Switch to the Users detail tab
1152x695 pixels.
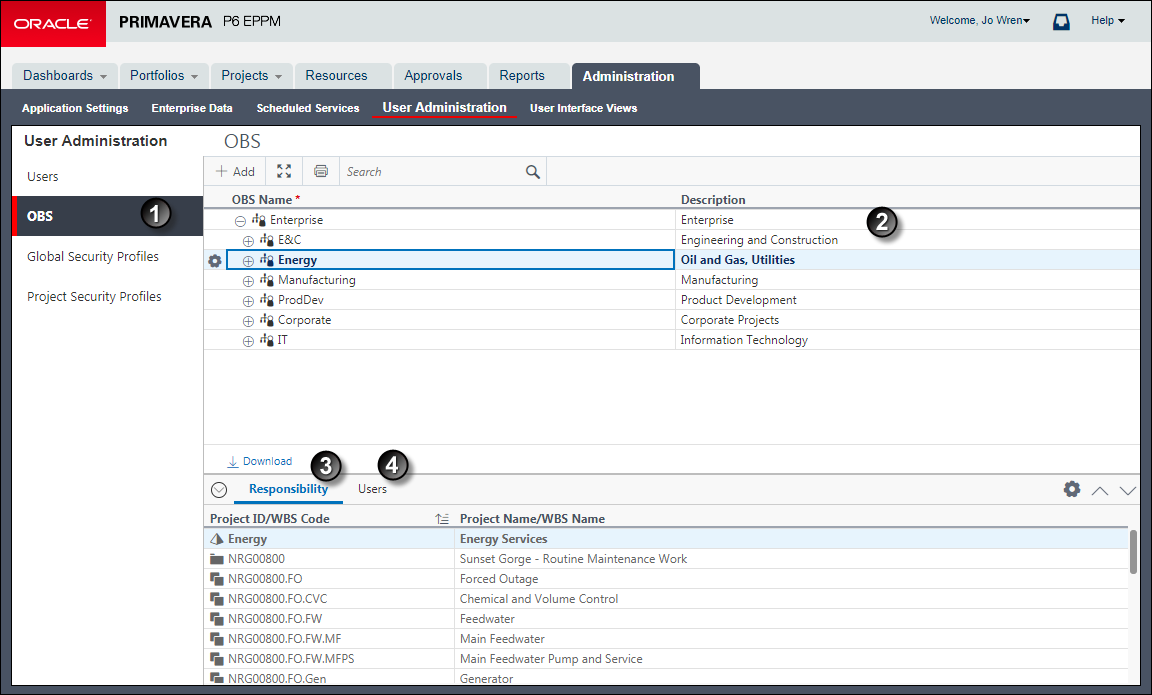pos(372,489)
